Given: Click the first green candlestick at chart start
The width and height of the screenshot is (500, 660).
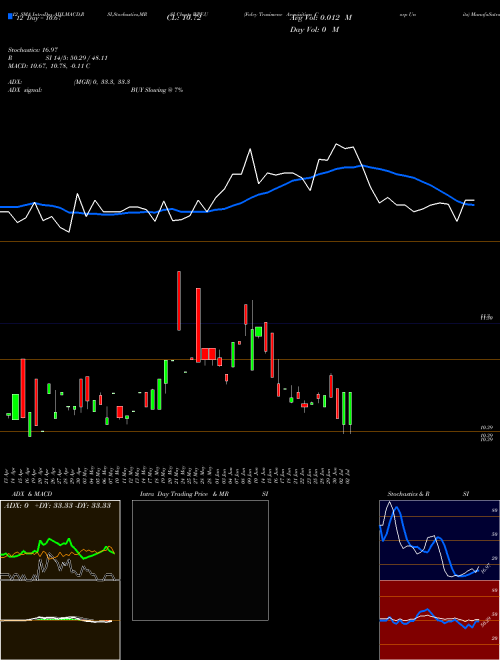Looking at the screenshot, I should (x=8, y=415).
